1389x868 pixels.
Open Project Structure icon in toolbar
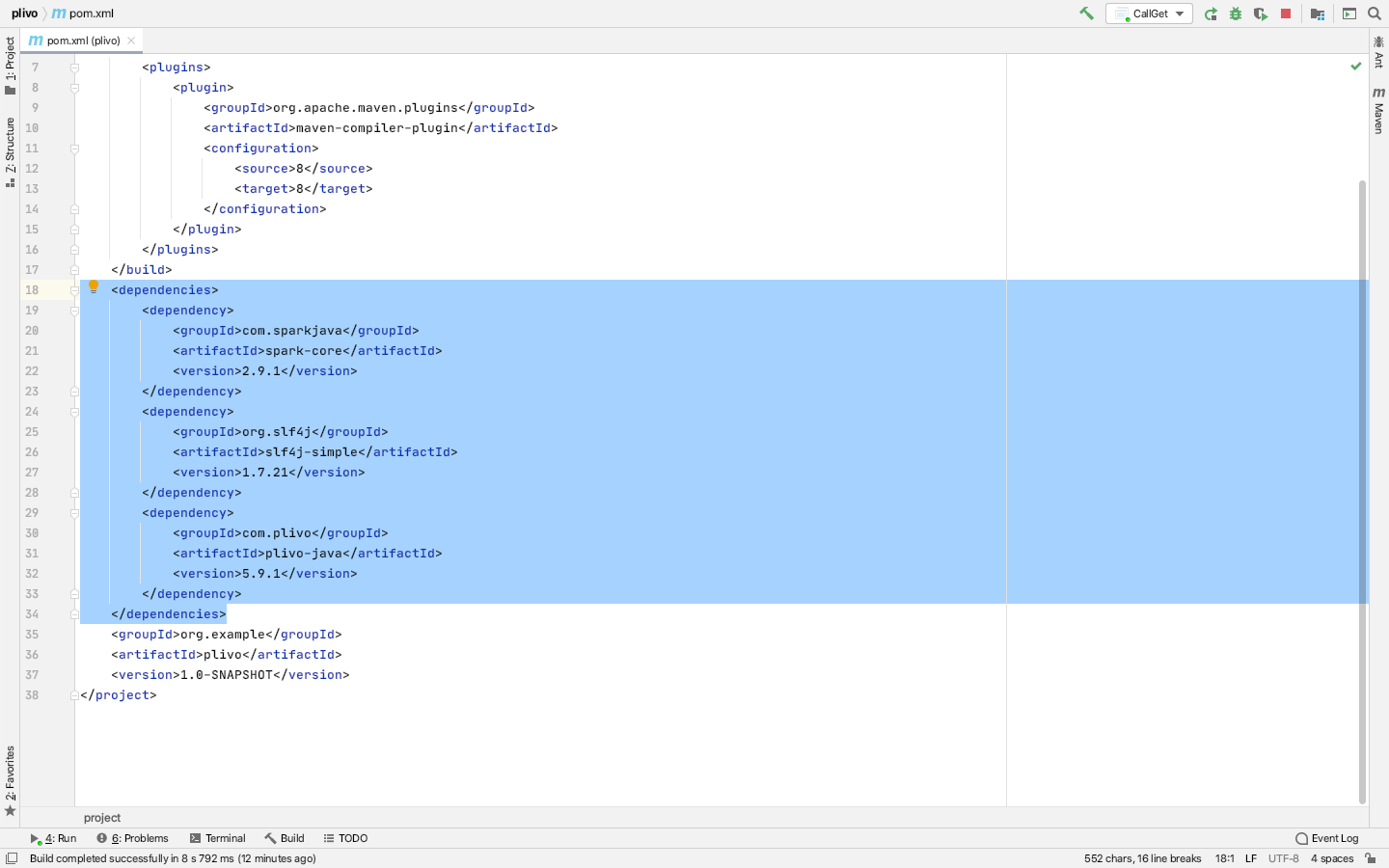pyautogui.click(x=1318, y=14)
